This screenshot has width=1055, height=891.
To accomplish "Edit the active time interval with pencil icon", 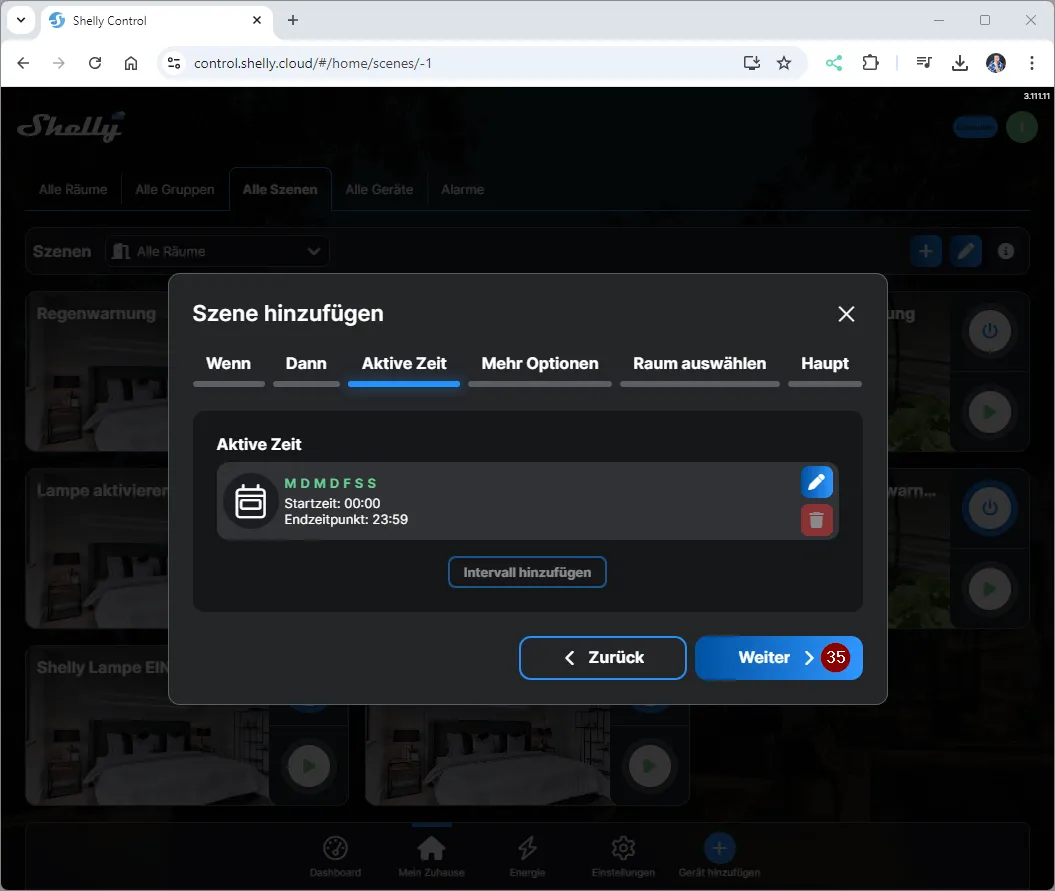I will [x=816, y=482].
